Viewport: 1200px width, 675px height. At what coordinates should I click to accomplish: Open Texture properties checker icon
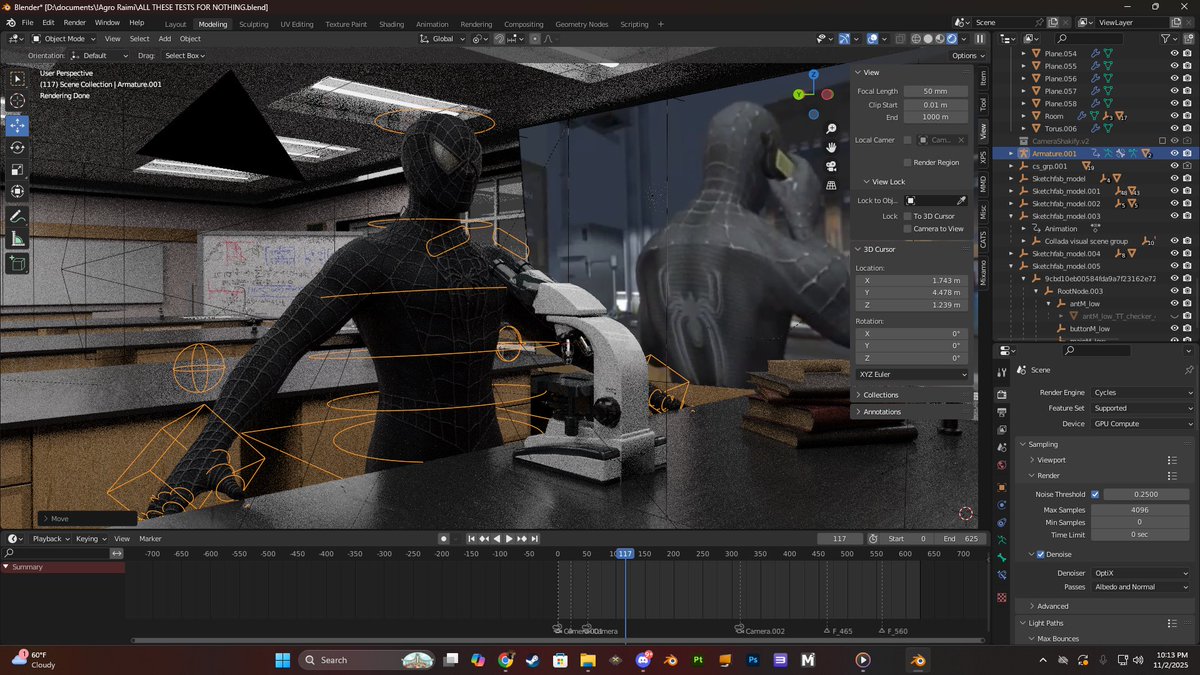pyautogui.click(x=1002, y=597)
